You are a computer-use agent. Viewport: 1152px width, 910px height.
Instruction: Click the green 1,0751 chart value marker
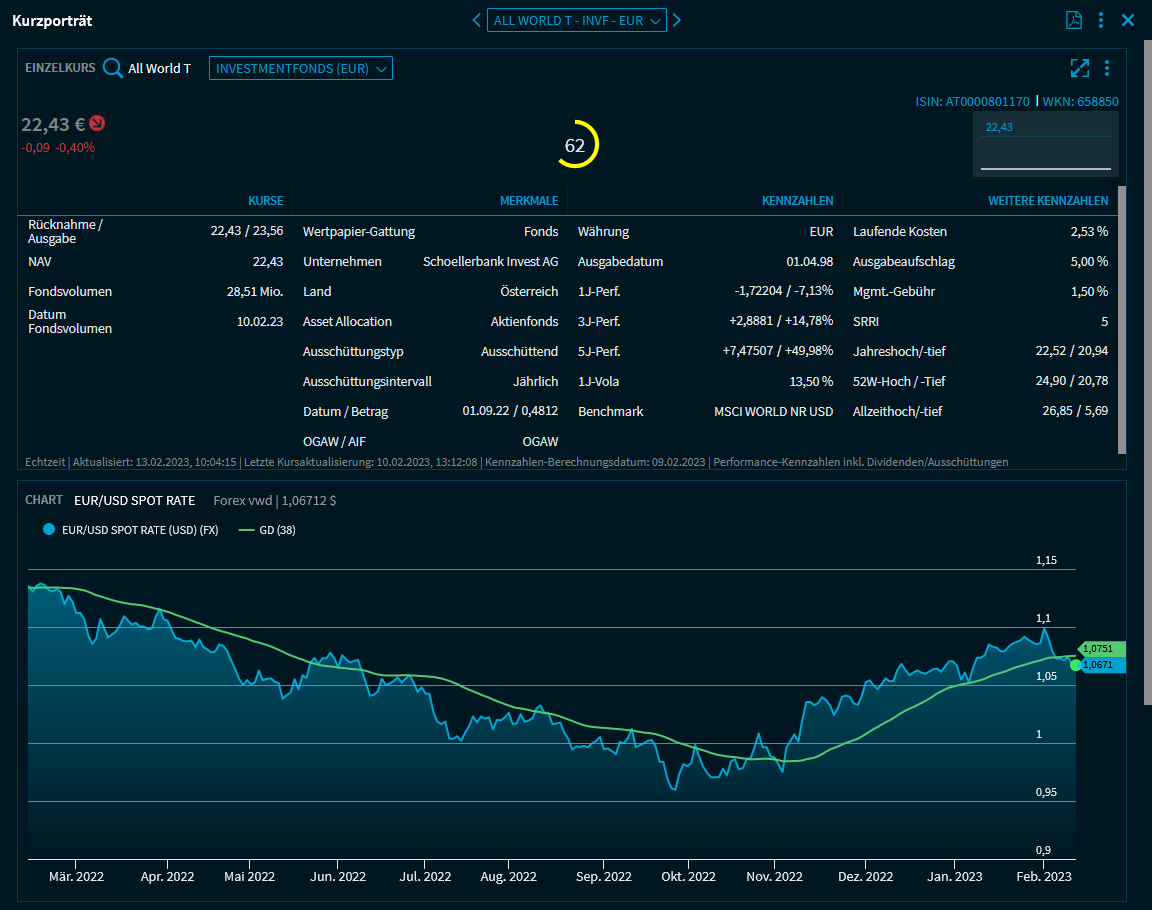click(1102, 648)
